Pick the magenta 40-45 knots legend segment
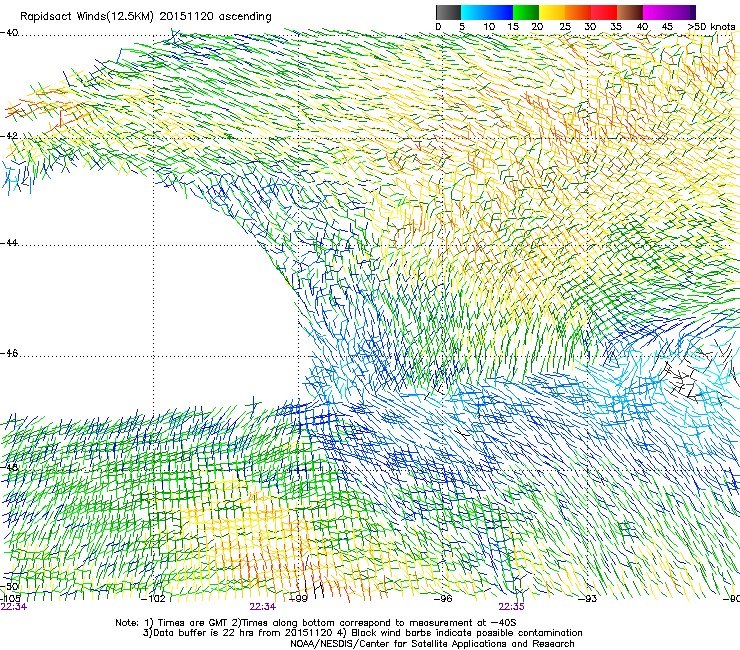The height and width of the screenshot is (650, 740). [x=656, y=12]
